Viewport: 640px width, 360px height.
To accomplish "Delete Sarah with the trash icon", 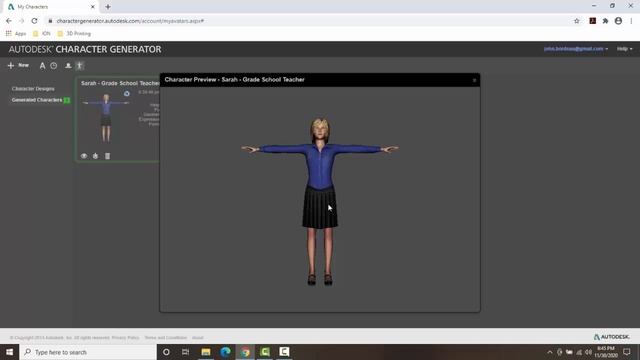I will [107, 156].
